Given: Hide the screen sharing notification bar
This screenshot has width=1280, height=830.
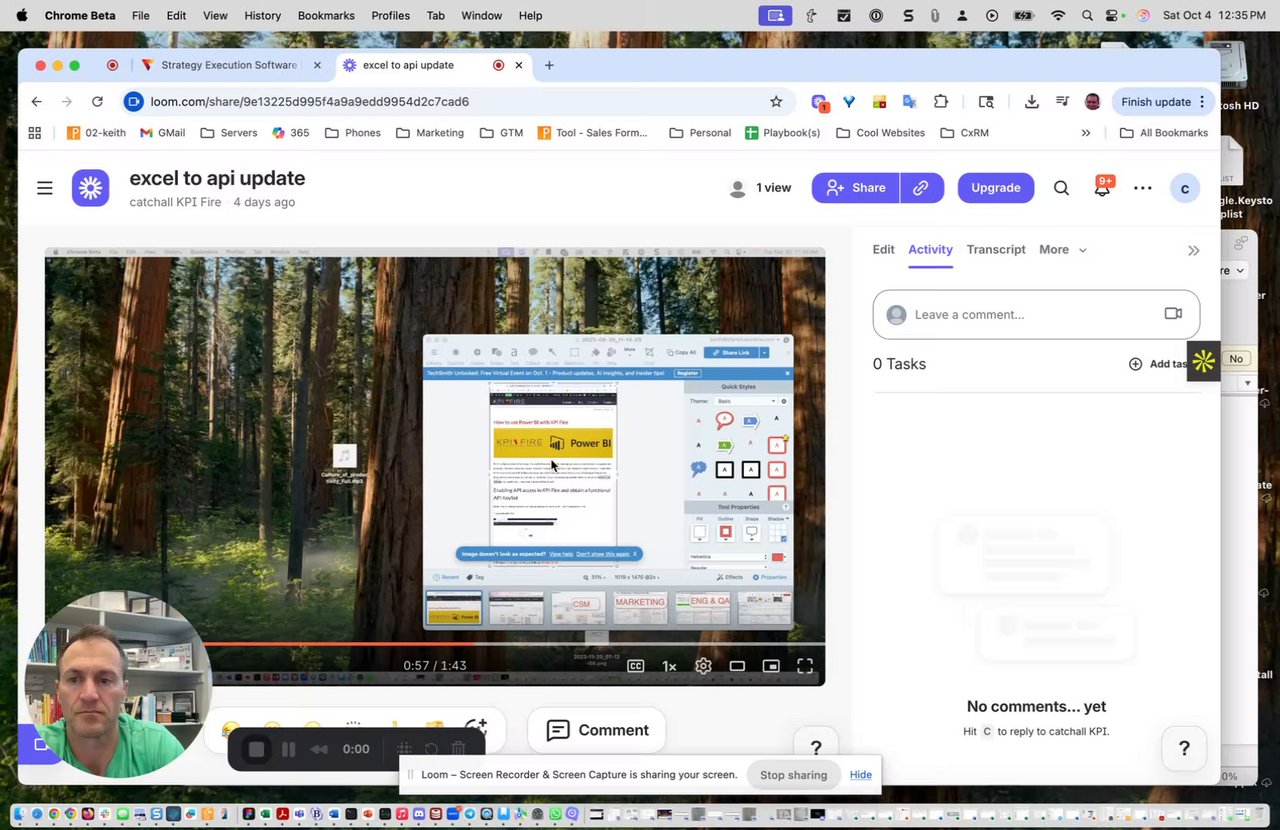Looking at the screenshot, I should click(861, 775).
